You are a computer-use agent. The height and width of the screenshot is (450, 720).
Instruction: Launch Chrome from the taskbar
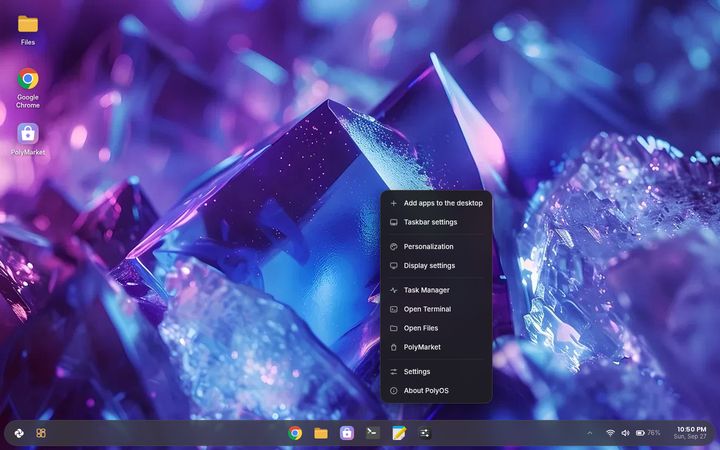point(295,433)
